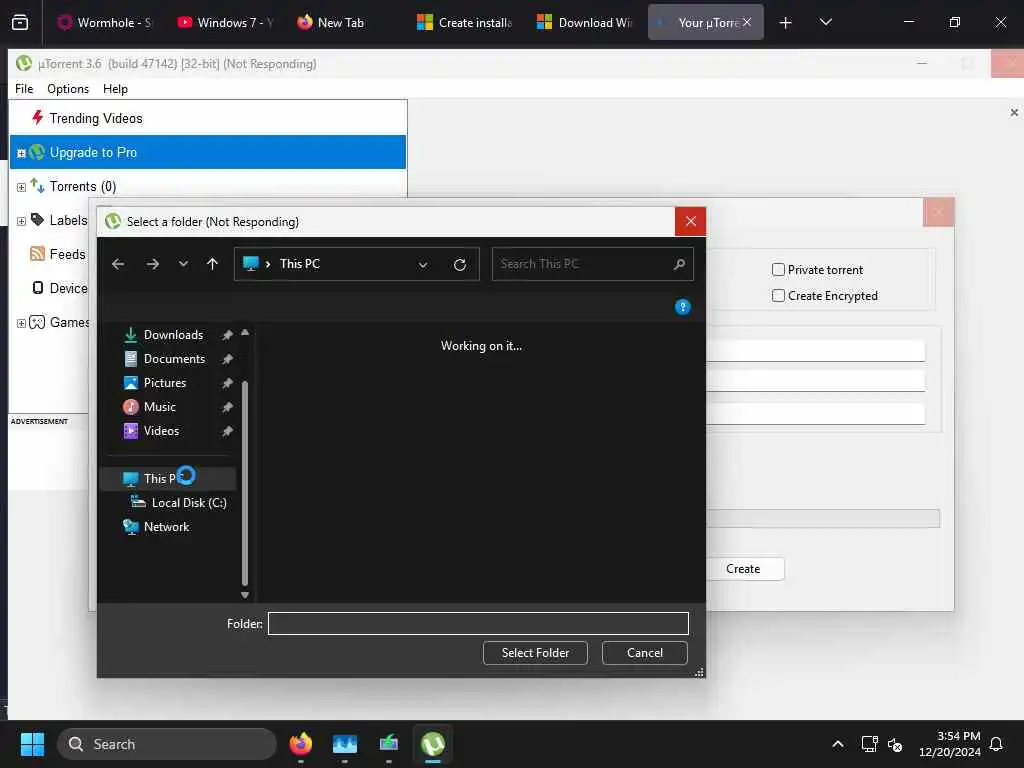
Task: Open the File menu
Action: 24,89
